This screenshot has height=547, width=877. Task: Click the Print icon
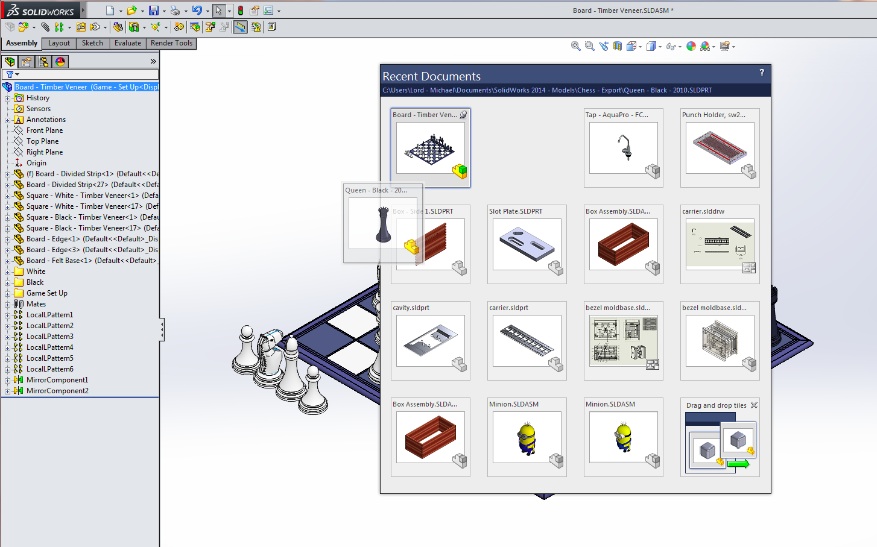tap(175, 10)
